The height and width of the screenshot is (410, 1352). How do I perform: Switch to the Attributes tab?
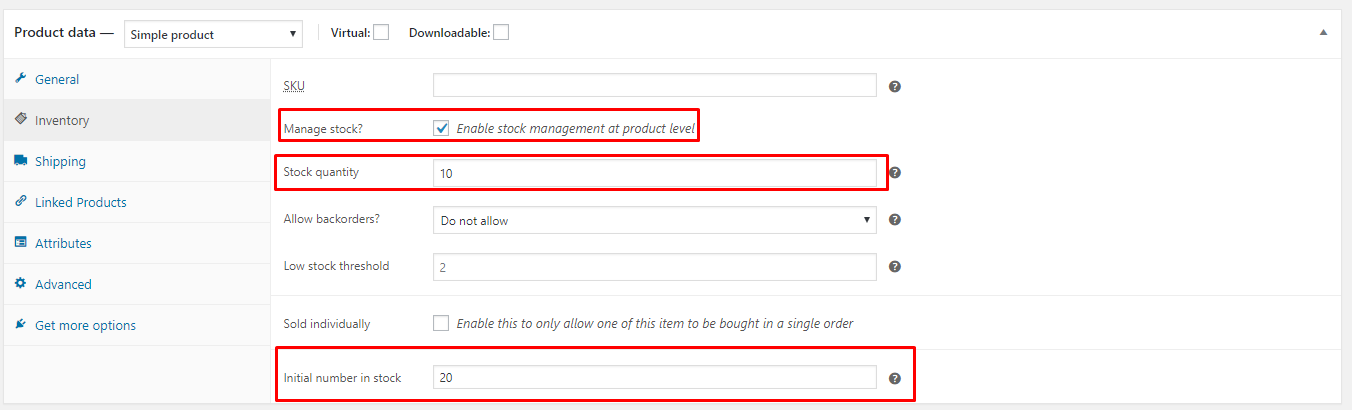click(63, 243)
